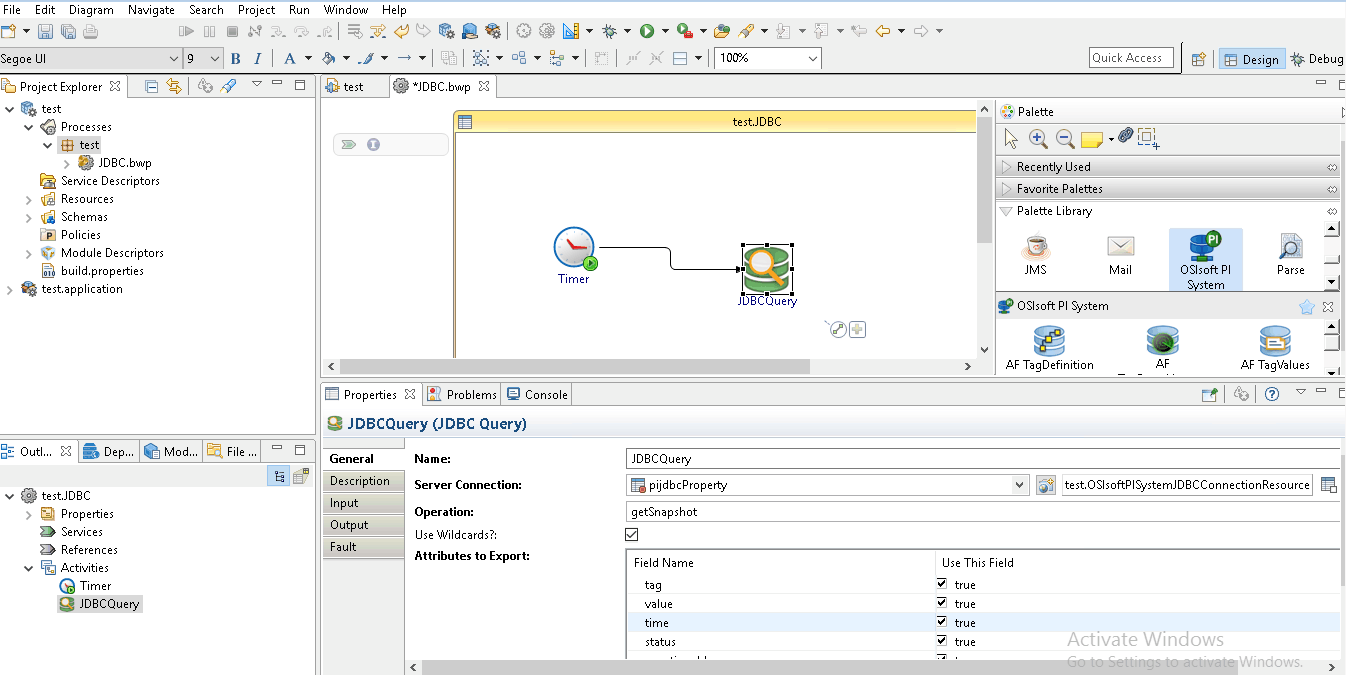This screenshot has height=675, width=1346.
Task: Select the OSIsoft PI System palette icon
Action: 1205,248
